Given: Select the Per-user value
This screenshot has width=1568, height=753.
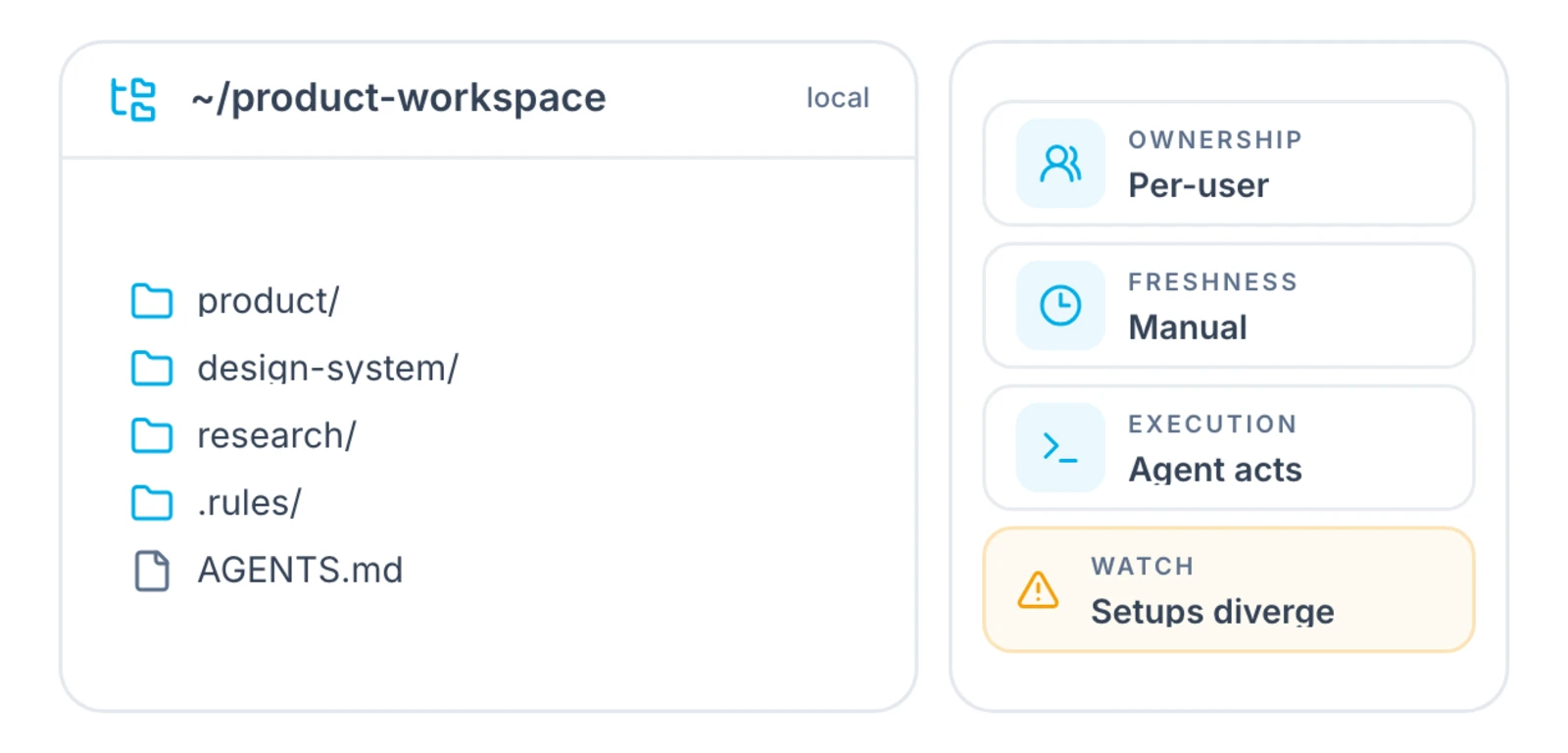Looking at the screenshot, I should point(1199,185).
